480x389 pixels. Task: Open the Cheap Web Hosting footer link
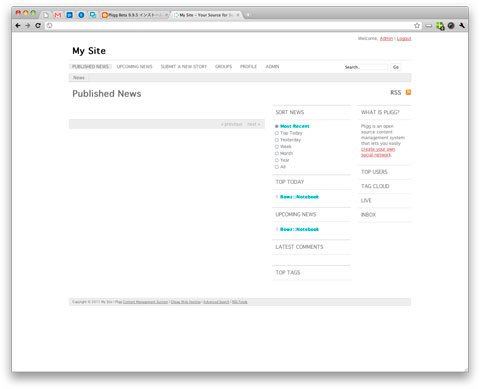186,302
